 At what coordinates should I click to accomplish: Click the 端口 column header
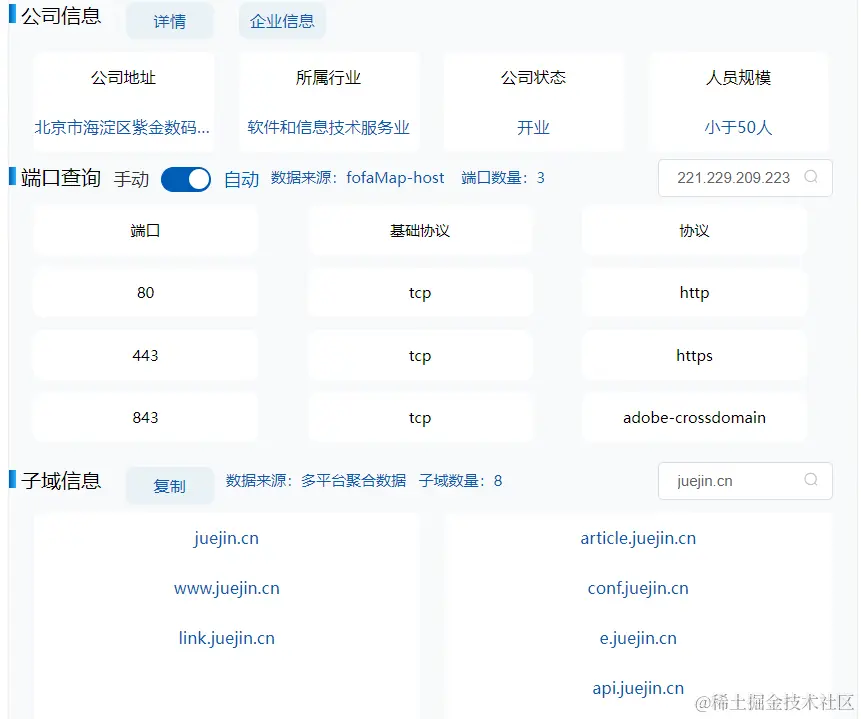pos(146,230)
